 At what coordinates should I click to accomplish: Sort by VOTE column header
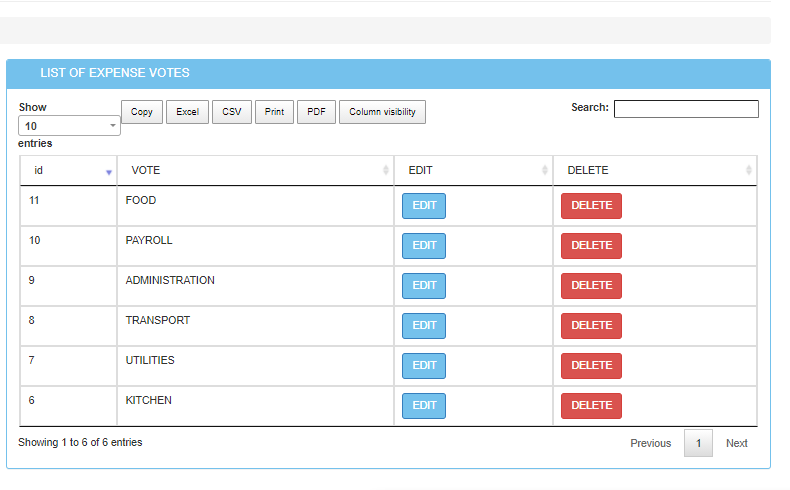point(255,171)
